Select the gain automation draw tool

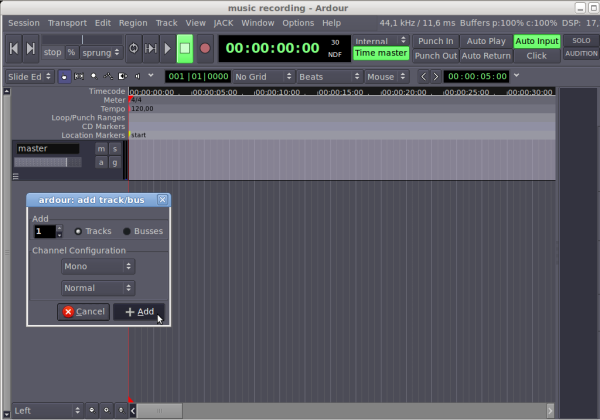point(108,77)
